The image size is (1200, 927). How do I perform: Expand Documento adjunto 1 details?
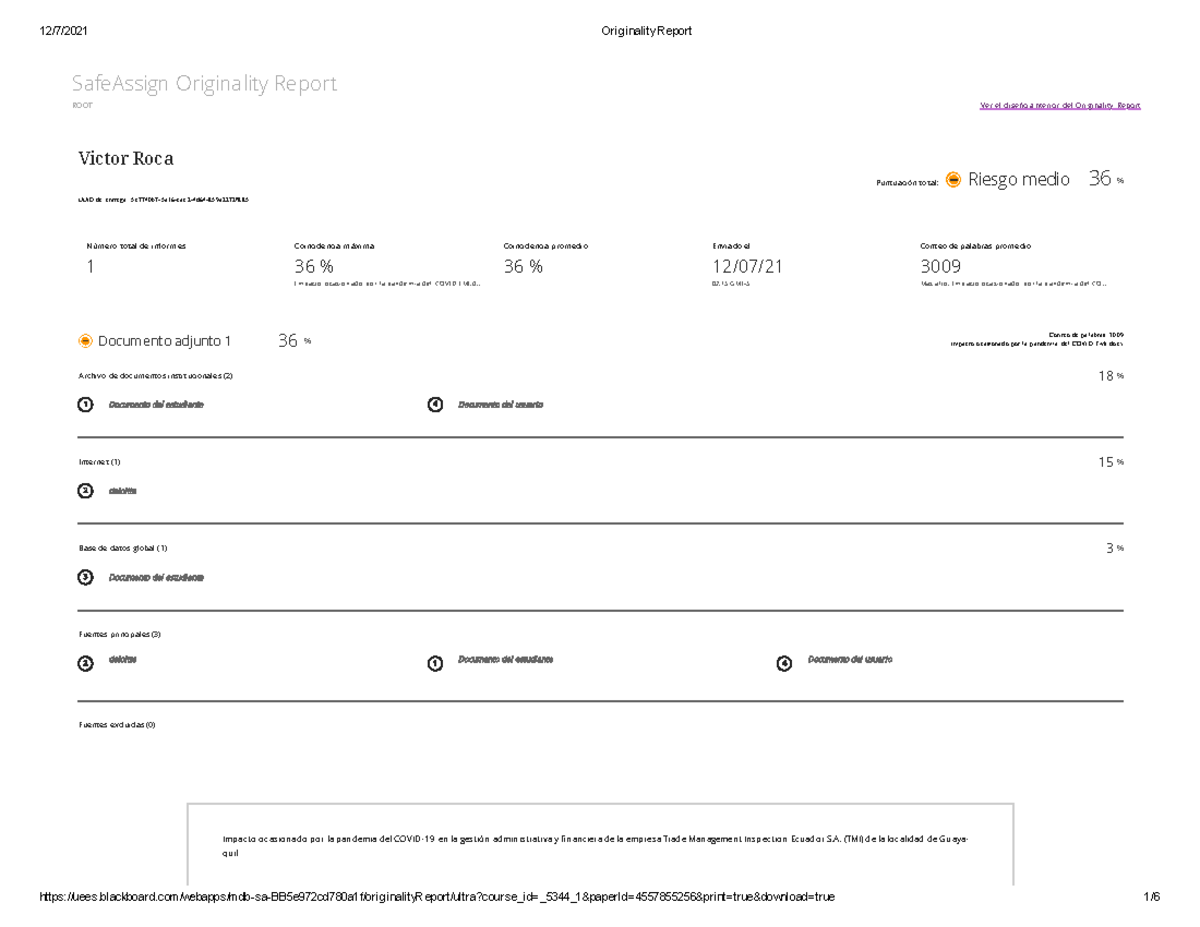163,341
